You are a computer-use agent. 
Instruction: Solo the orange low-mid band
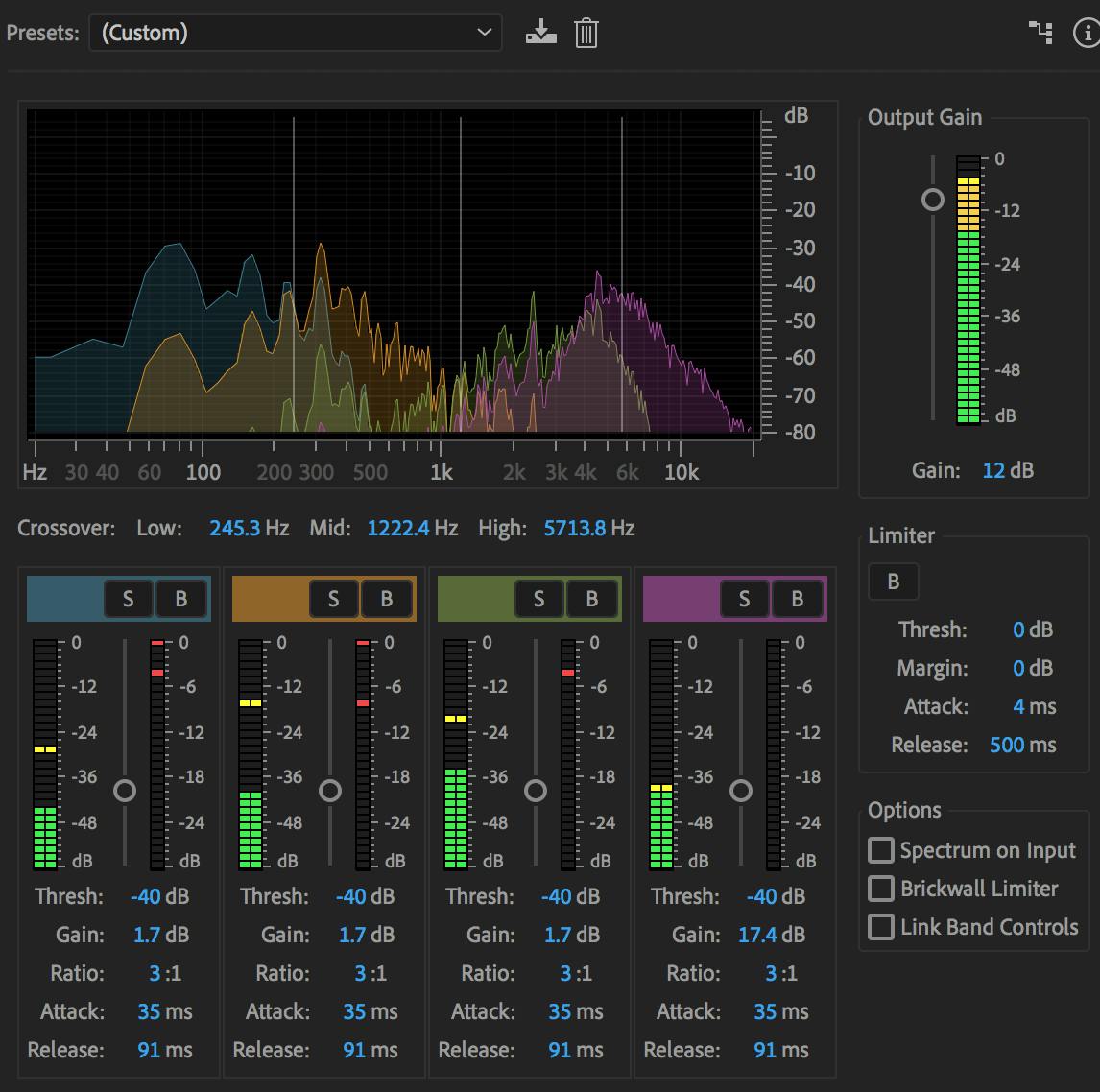tap(333, 599)
